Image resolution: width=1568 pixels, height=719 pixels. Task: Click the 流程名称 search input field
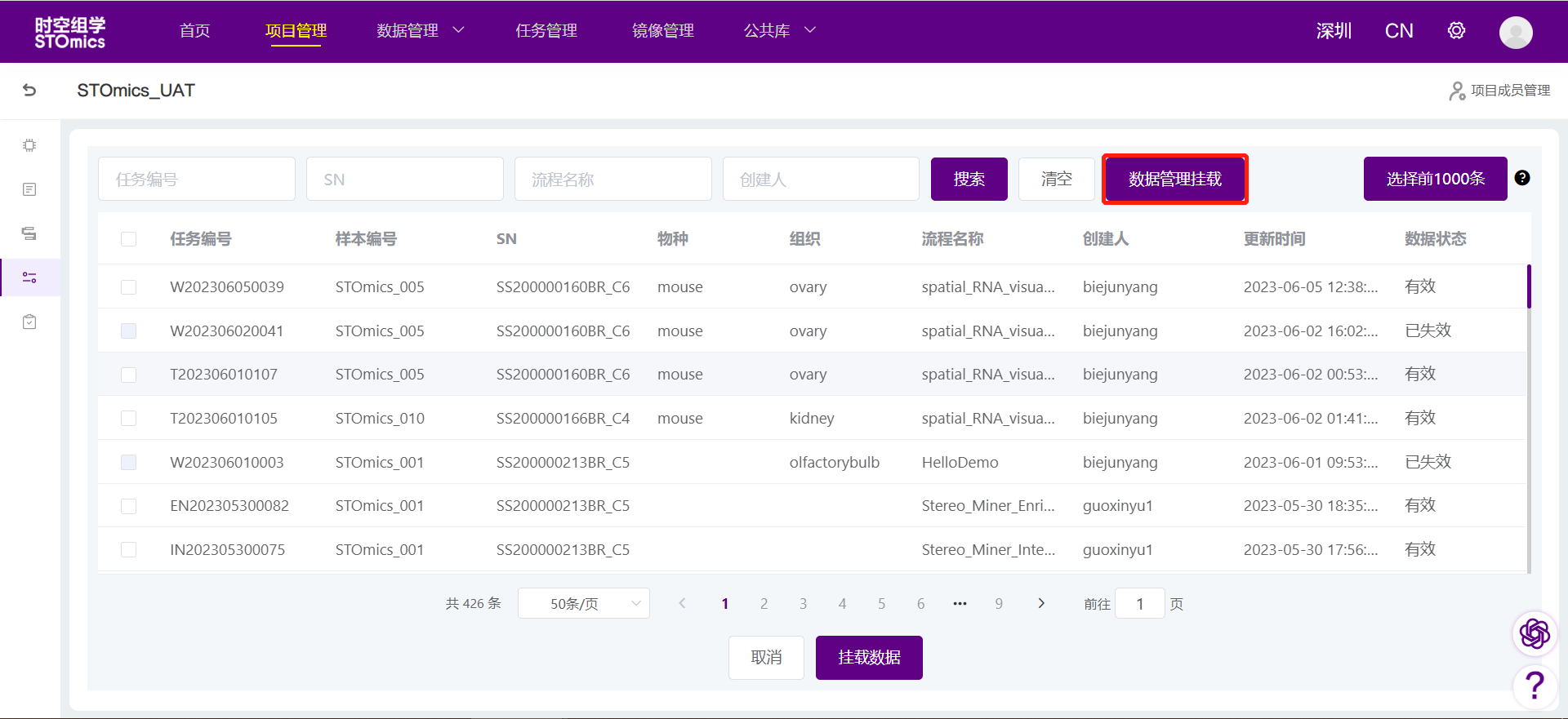[x=612, y=180]
